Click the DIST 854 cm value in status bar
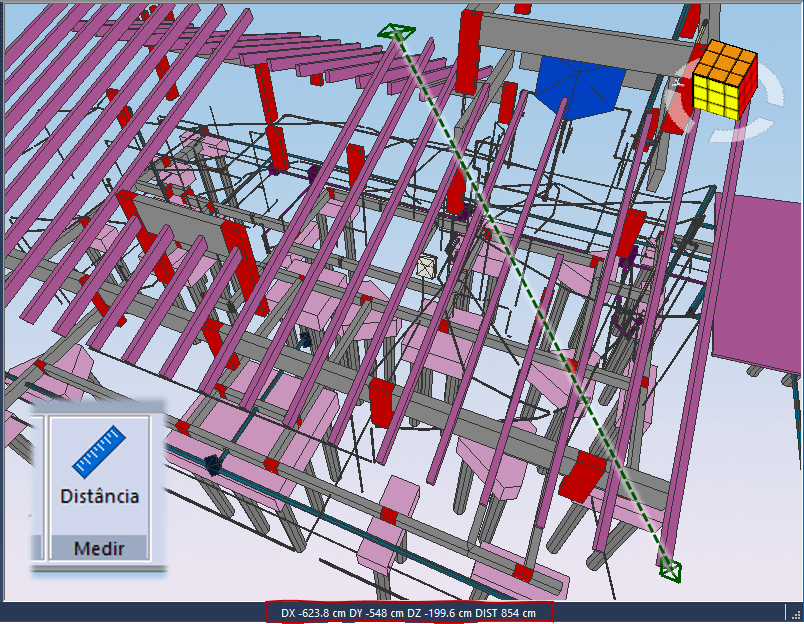The image size is (804, 624). point(505,613)
